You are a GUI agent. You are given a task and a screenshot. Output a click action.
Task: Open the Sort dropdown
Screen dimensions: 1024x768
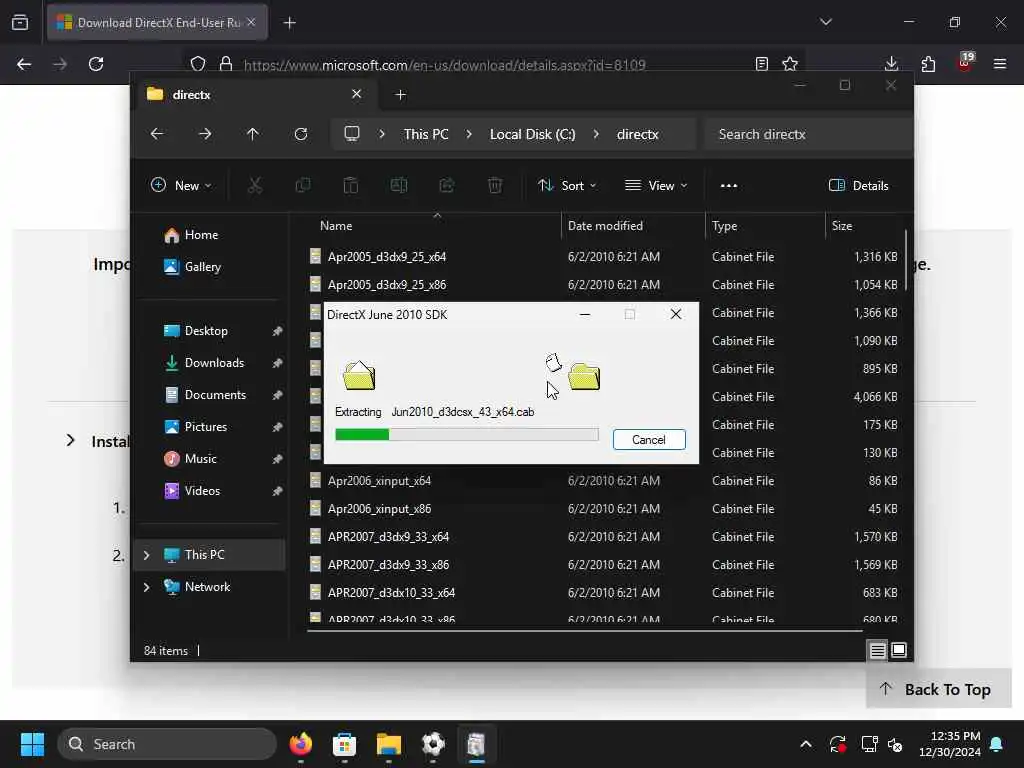[566, 185]
